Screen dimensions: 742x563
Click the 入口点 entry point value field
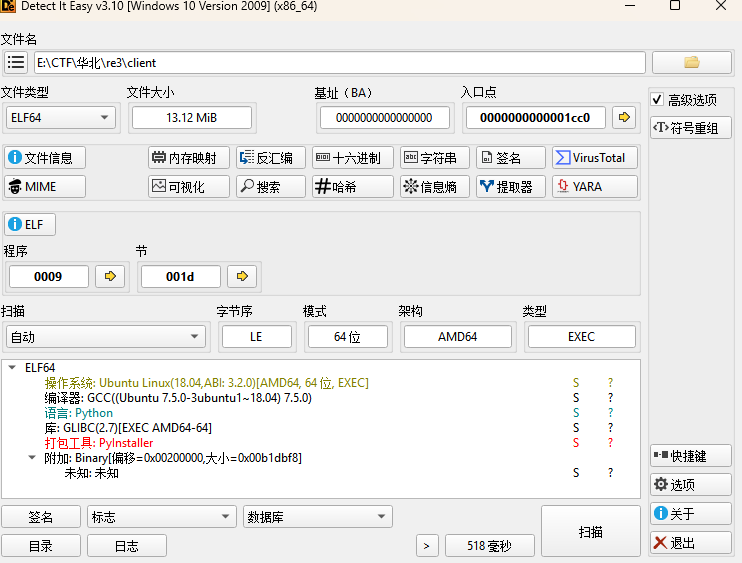[x=536, y=117]
